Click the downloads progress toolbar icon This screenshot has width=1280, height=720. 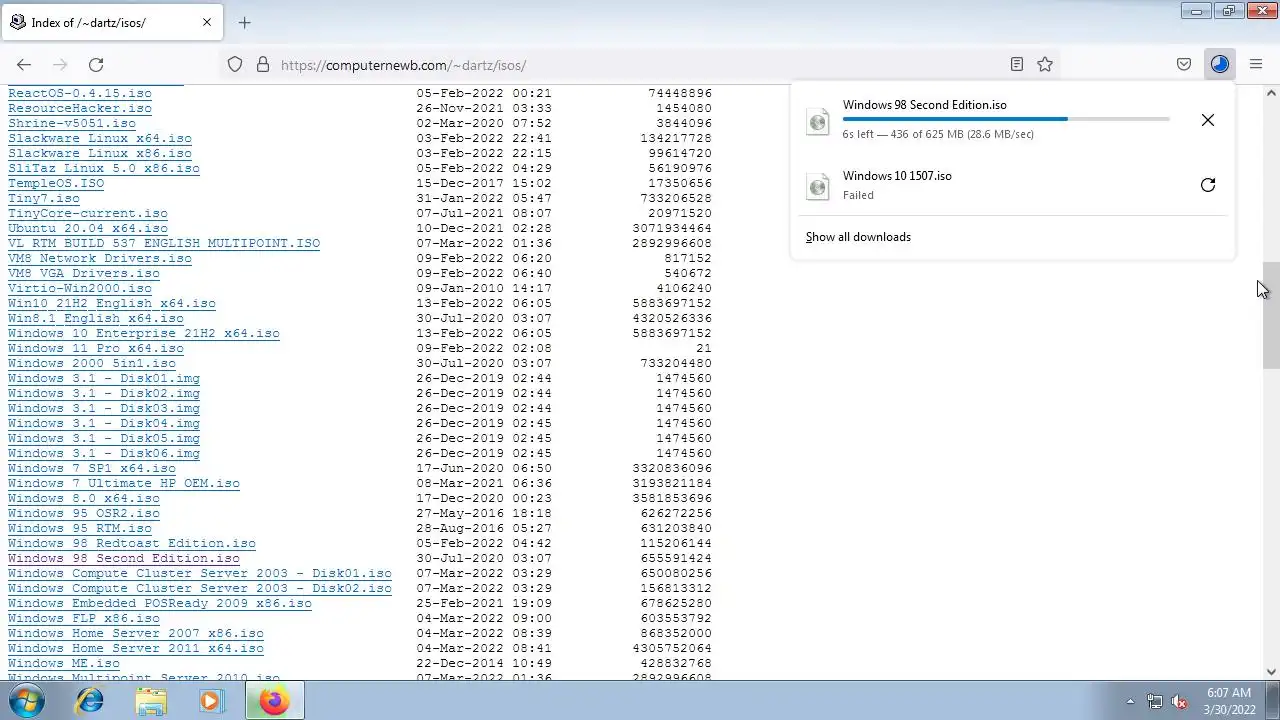click(x=1219, y=64)
